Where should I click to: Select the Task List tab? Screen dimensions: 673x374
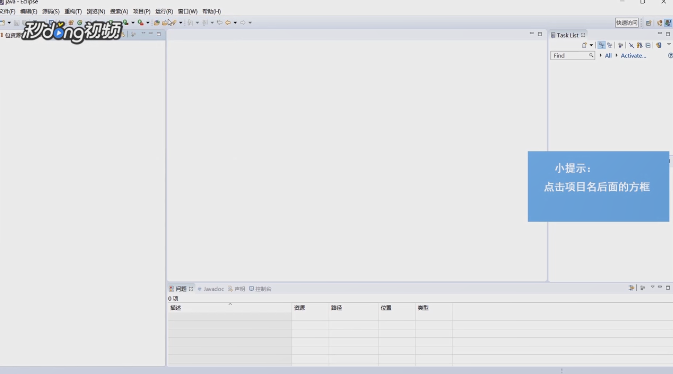568,35
